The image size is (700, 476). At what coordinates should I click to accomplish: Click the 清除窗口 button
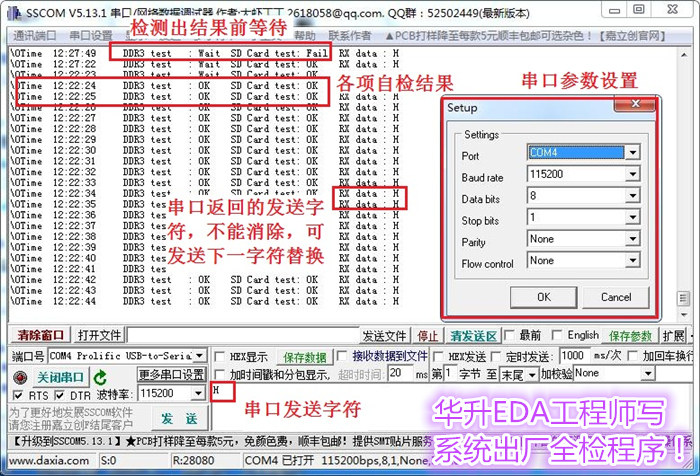(x=40, y=335)
